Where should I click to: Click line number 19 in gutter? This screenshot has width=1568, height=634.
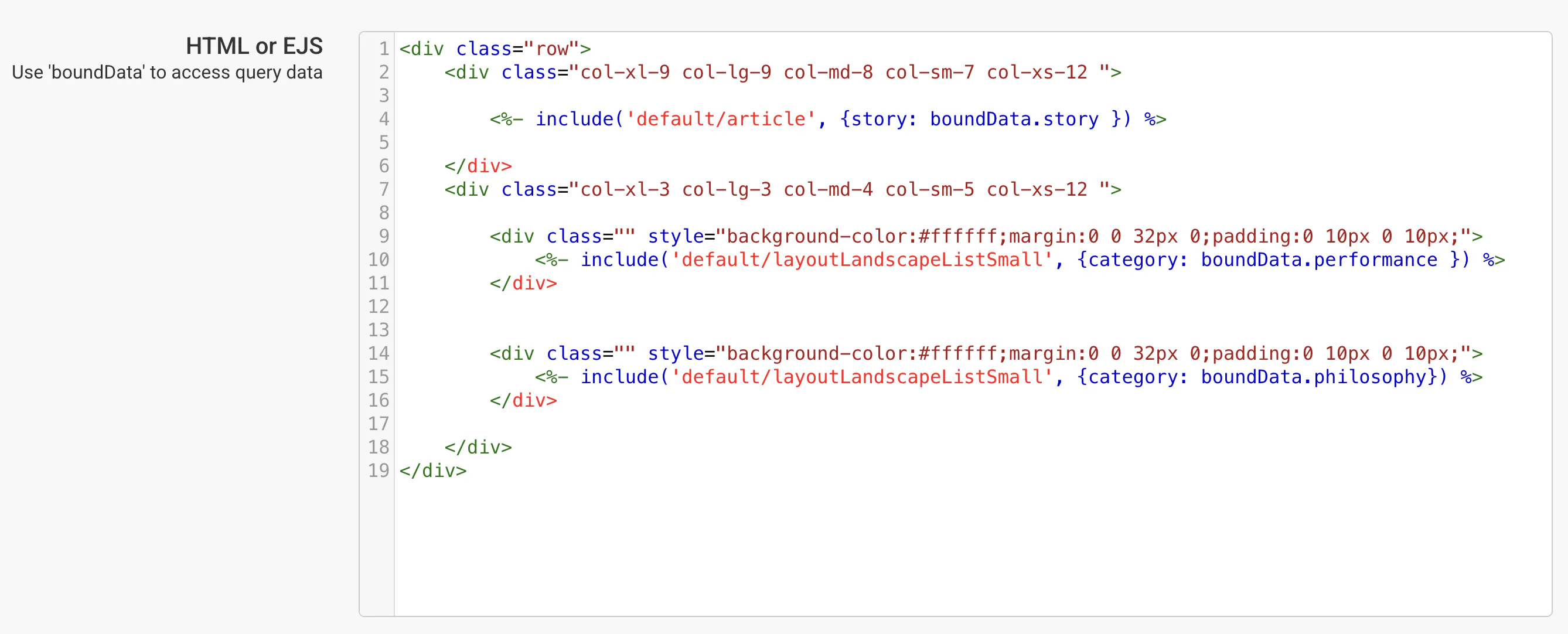(x=379, y=471)
